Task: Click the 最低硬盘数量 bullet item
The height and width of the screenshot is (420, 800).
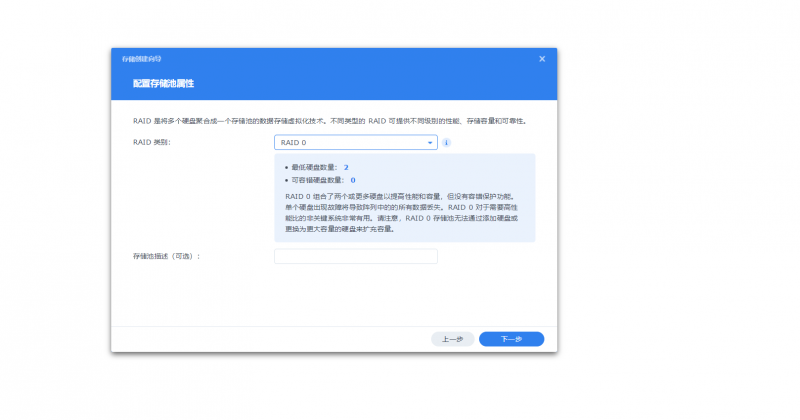Action: point(317,167)
